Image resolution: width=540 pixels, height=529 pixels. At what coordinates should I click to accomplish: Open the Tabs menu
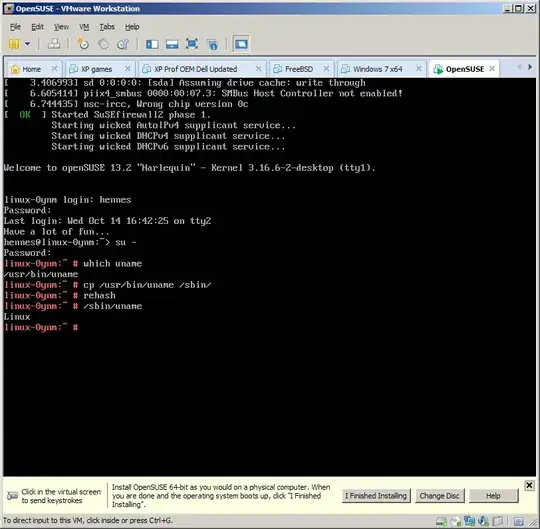click(x=107, y=27)
